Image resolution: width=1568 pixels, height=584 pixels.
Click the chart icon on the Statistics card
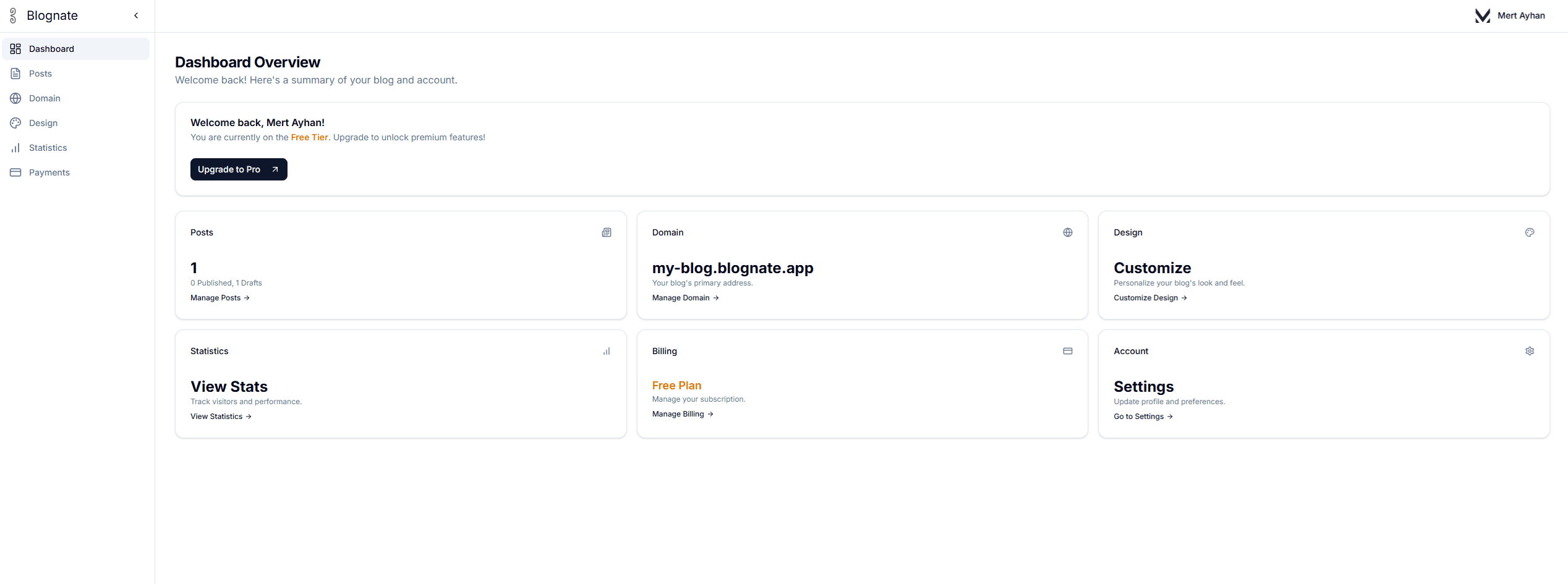pos(606,350)
